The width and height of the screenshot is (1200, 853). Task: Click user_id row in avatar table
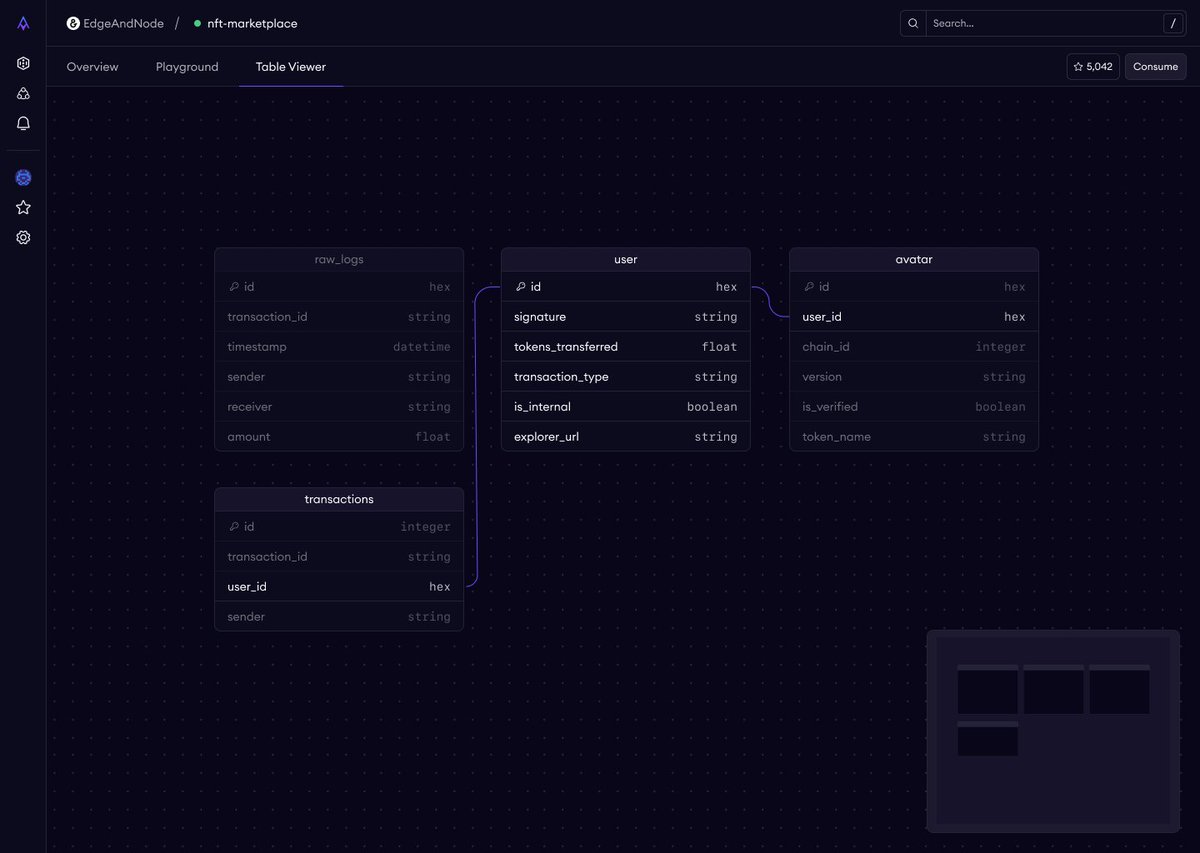(914, 317)
